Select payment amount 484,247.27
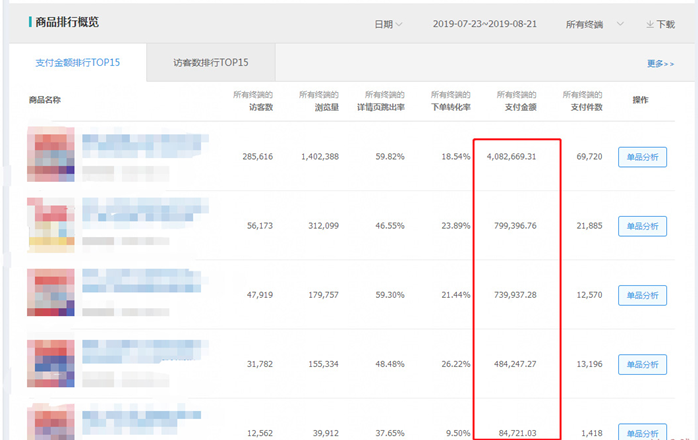The height and width of the screenshot is (440, 698). click(x=515, y=364)
